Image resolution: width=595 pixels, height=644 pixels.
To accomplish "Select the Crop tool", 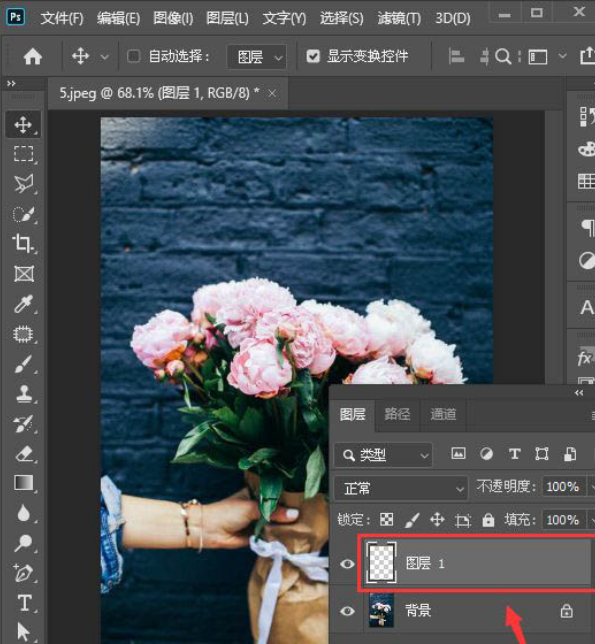I will pos(23,243).
